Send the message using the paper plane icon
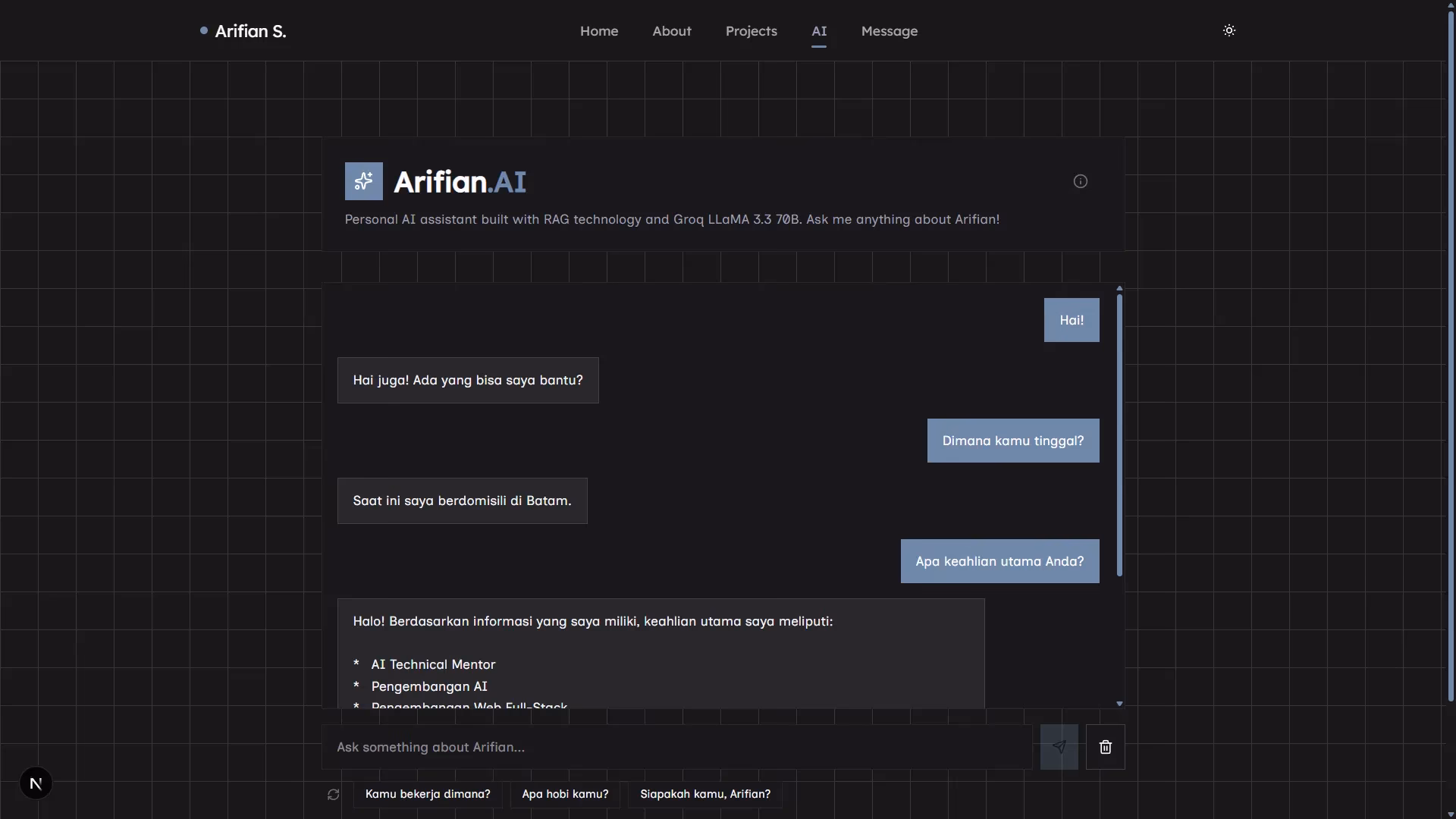Image resolution: width=1456 pixels, height=819 pixels. [x=1059, y=747]
